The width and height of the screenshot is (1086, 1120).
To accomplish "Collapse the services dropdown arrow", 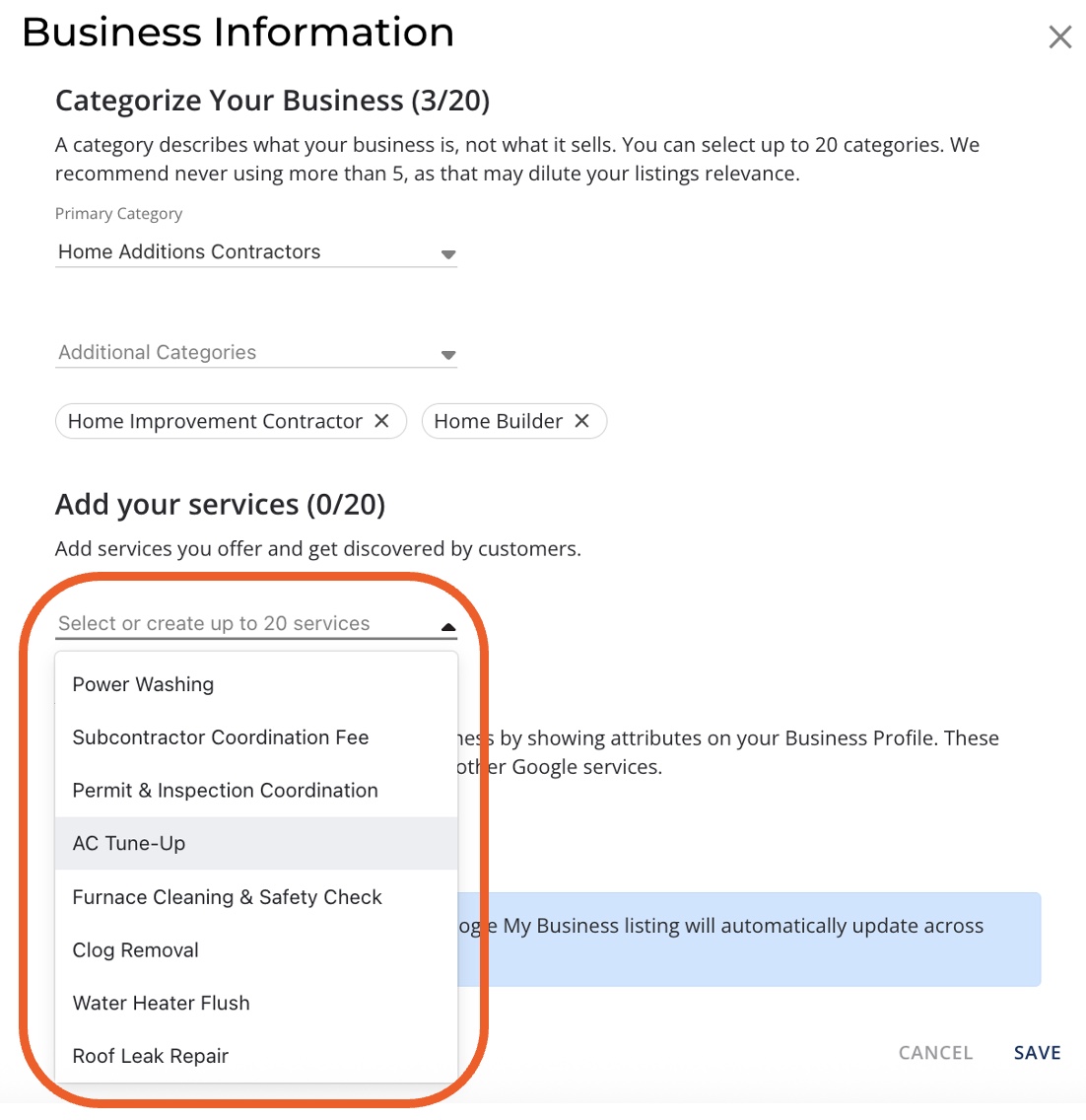I will pyautogui.click(x=448, y=626).
